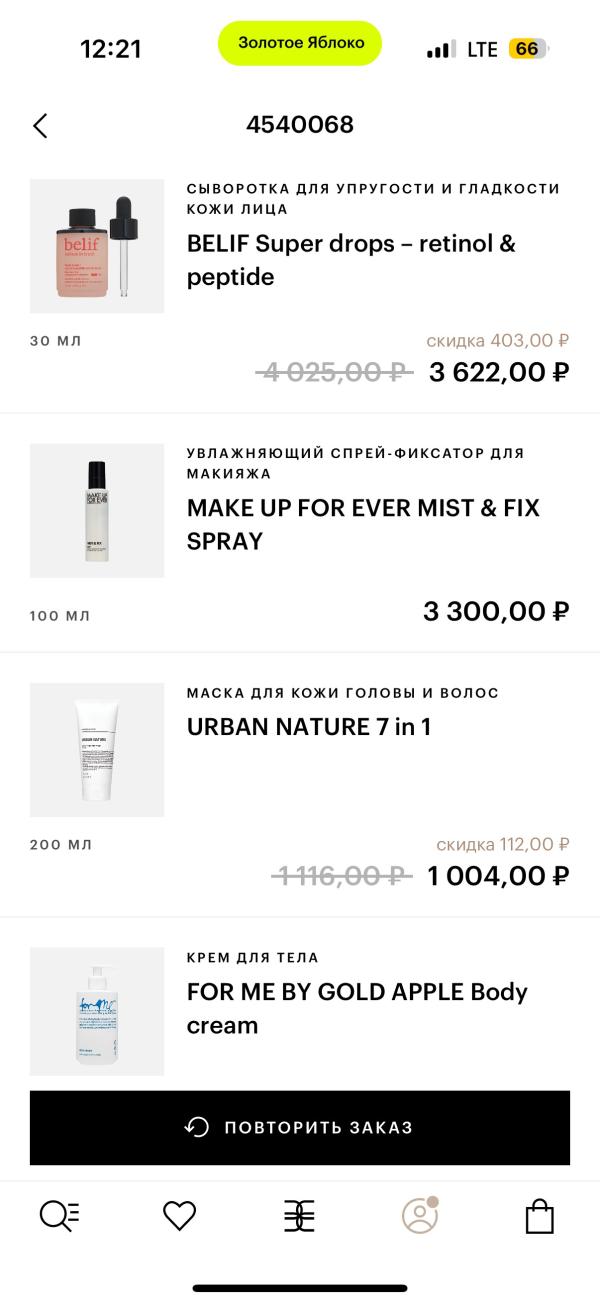
Task: Tap the repeat-order circular arrow icon
Action: click(x=197, y=1127)
